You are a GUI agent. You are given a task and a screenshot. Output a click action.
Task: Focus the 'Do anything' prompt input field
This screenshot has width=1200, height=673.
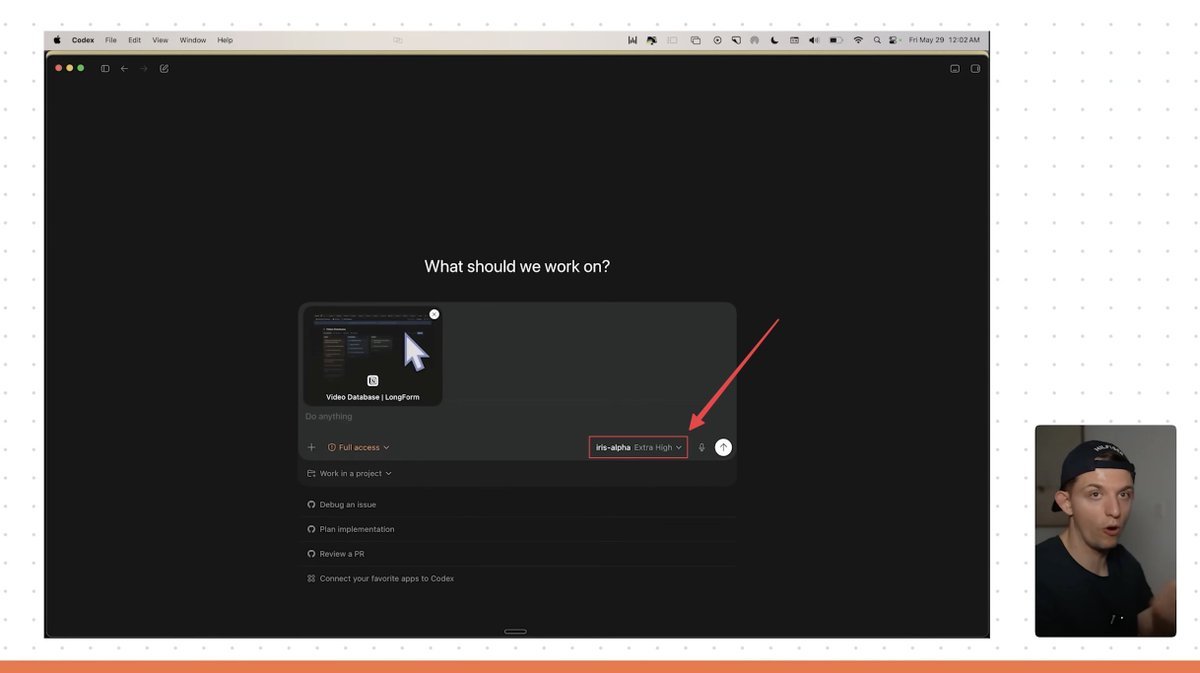click(517, 416)
